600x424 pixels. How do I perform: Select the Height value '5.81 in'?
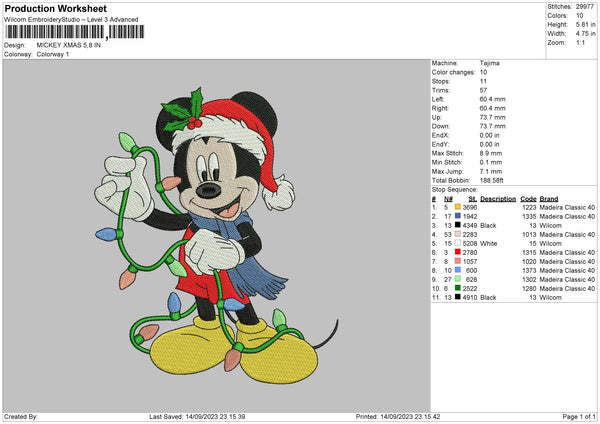pyautogui.click(x=585, y=25)
